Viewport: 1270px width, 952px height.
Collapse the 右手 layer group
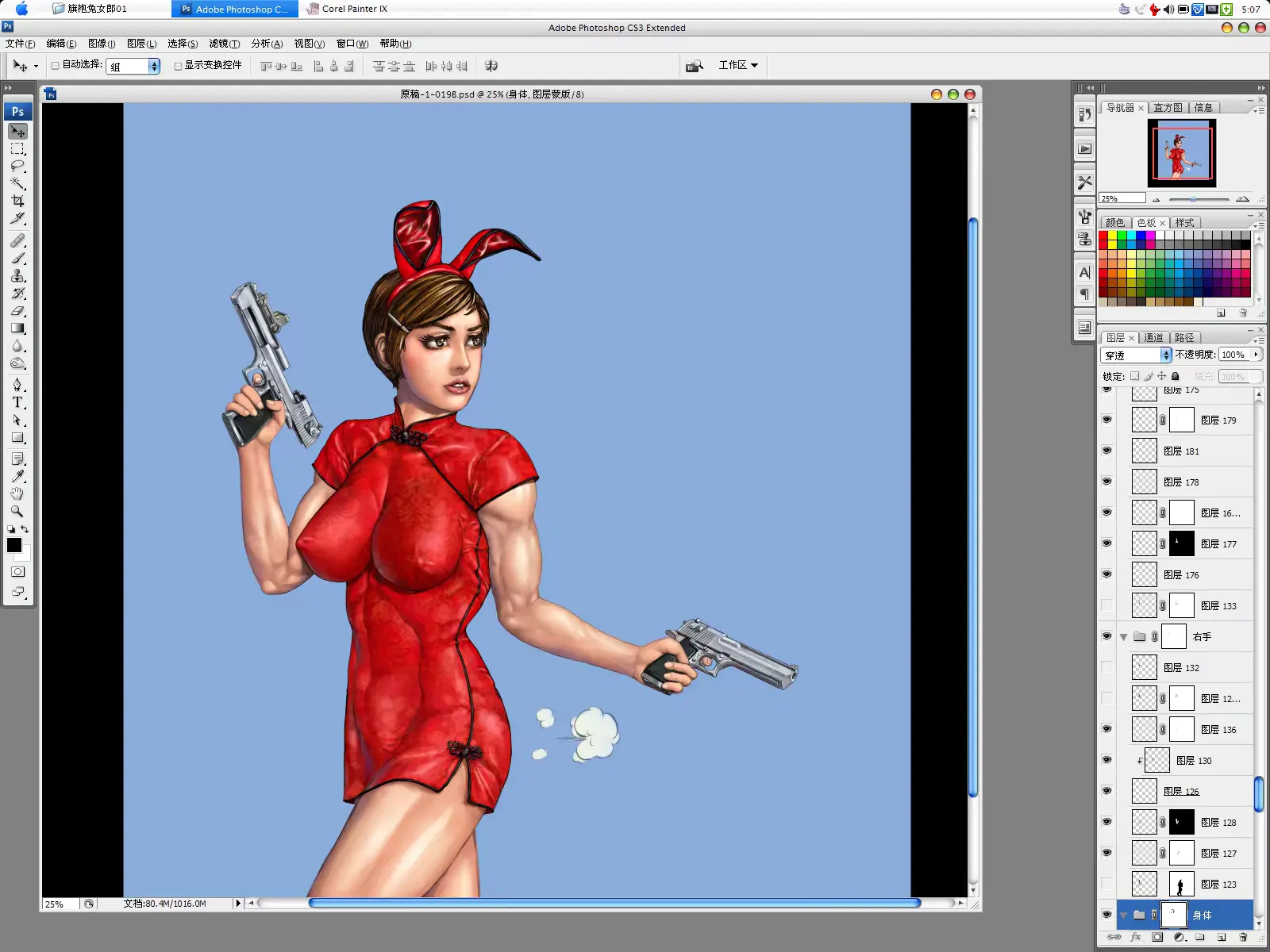point(1123,636)
